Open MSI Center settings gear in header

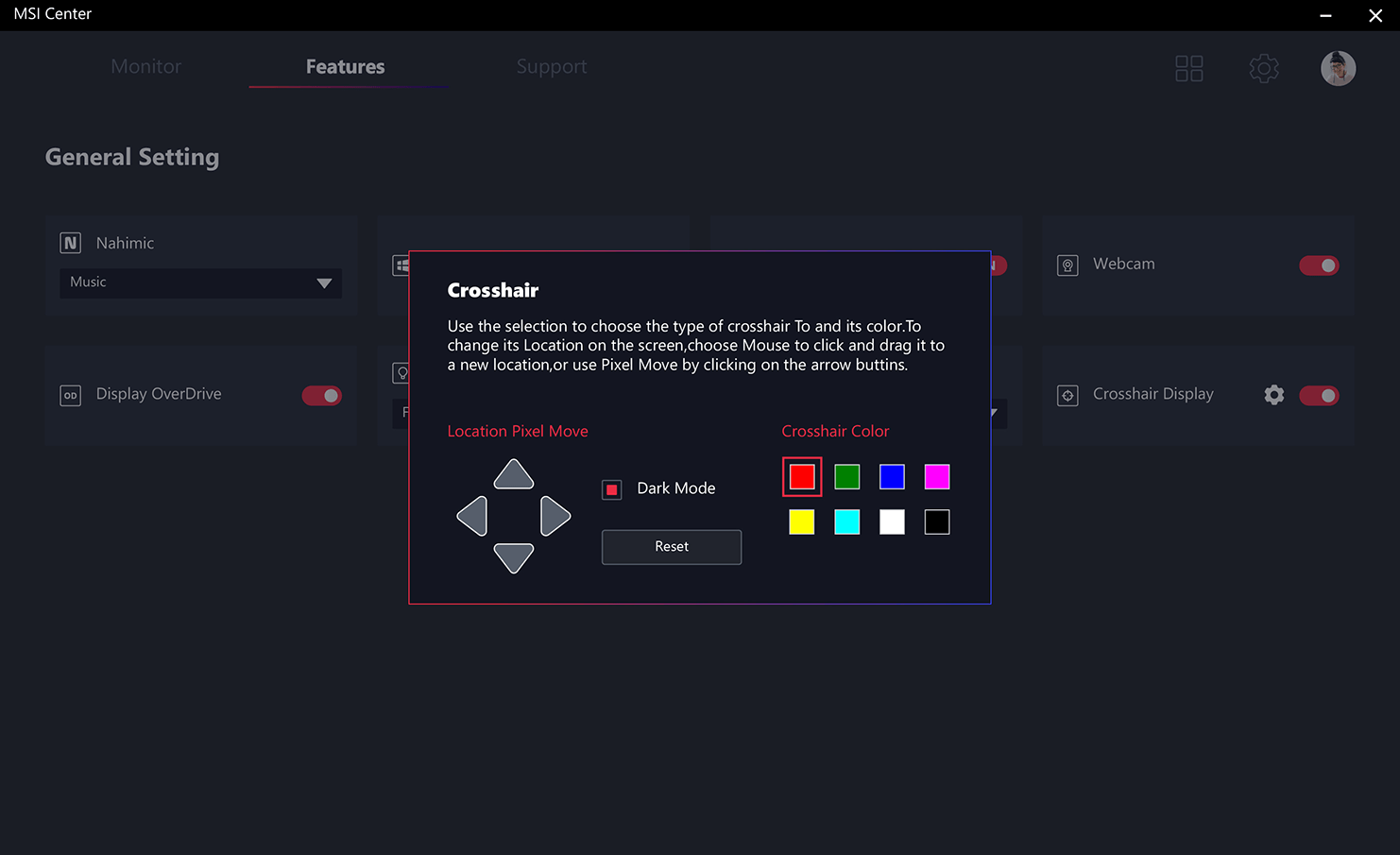[x=1264, y=68]
